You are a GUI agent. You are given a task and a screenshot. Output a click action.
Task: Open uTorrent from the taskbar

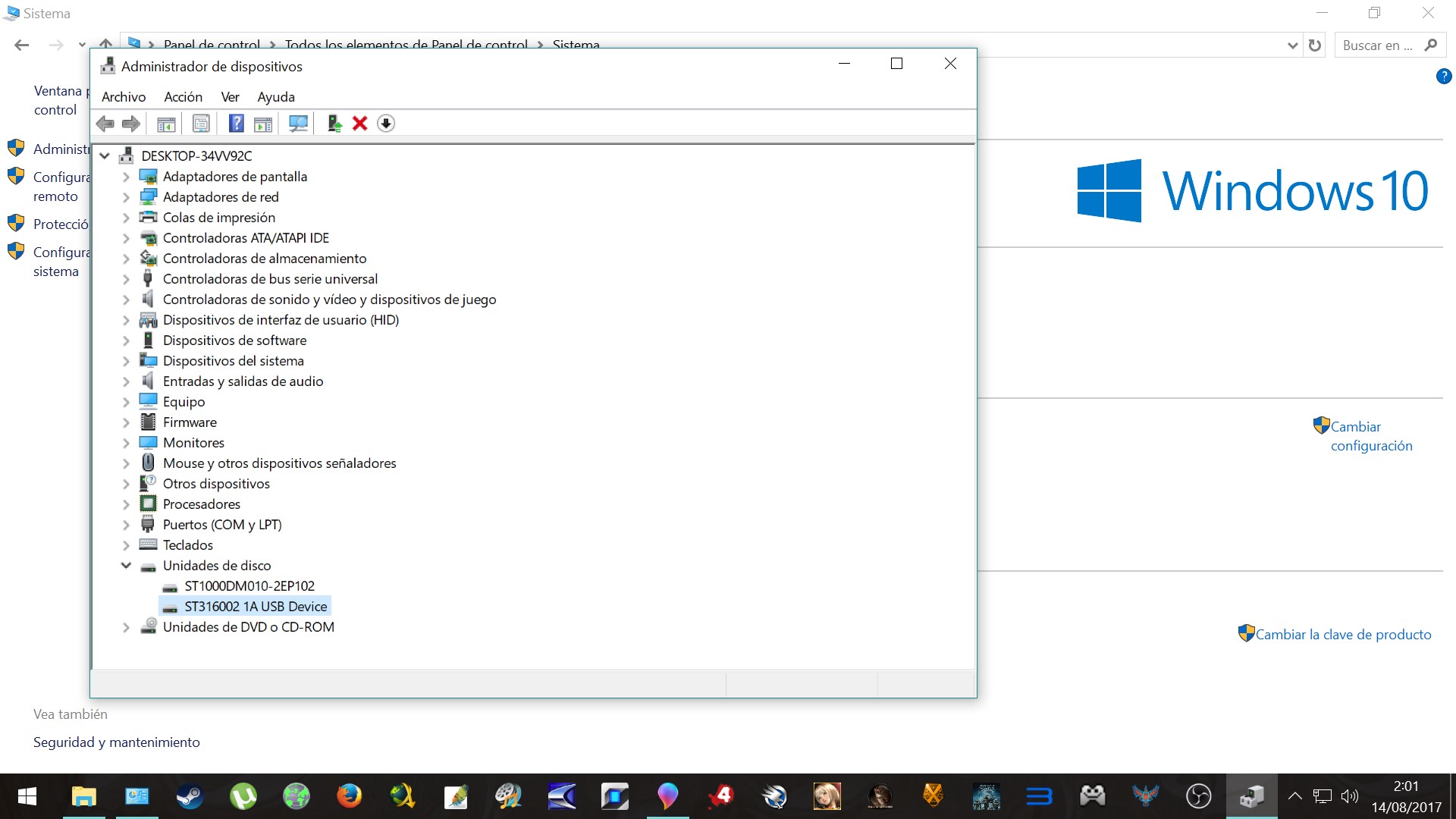[x=243, y=796]
